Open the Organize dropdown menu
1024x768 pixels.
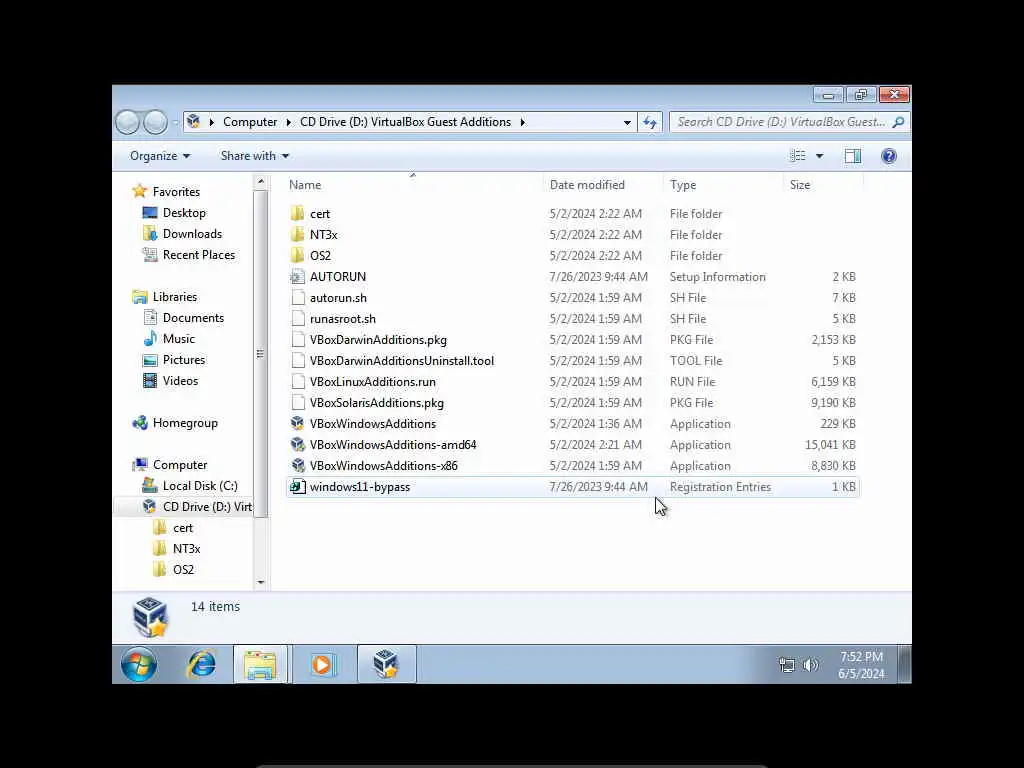(x=160, y=156)
